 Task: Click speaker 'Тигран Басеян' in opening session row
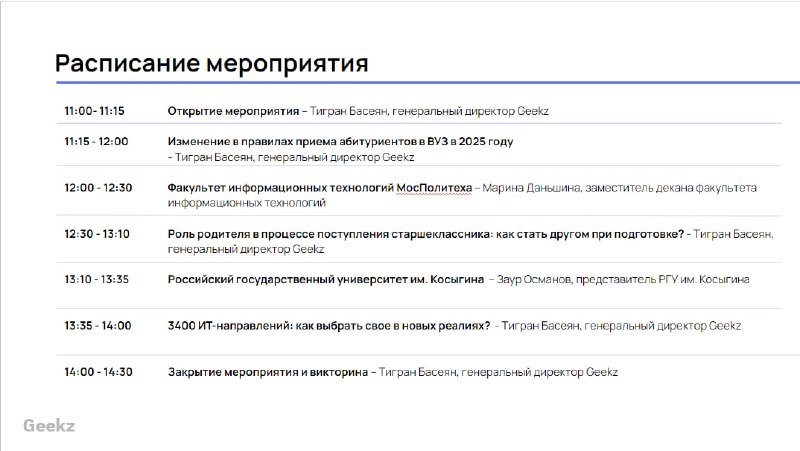(x=348, y=111)
